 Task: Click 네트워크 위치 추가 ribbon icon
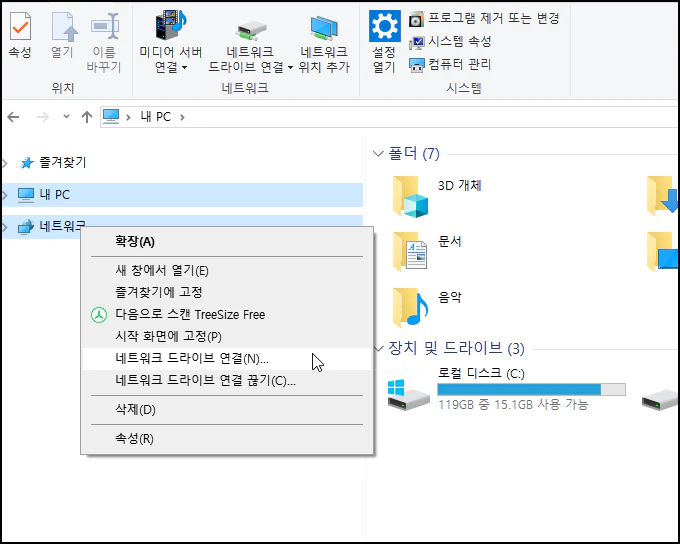(324, 43)
